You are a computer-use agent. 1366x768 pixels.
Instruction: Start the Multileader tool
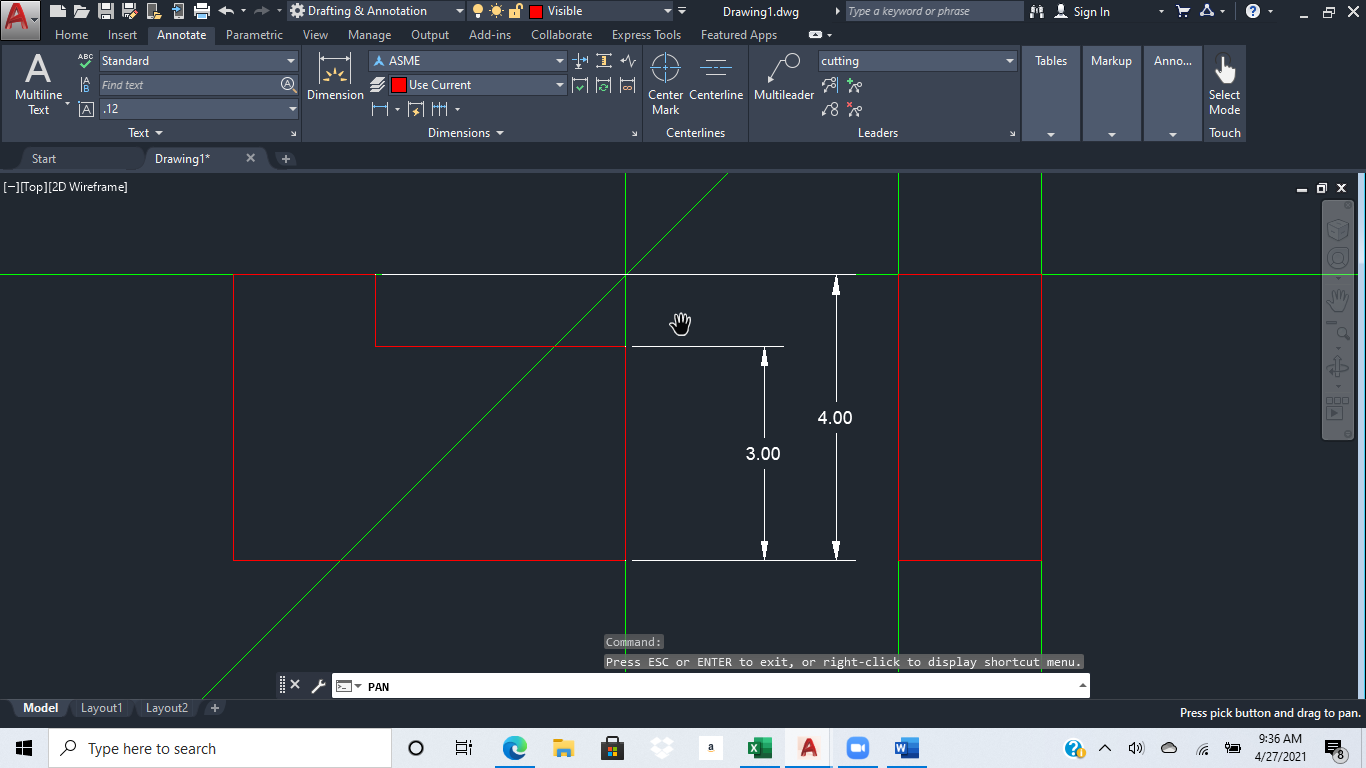click(783, 80)
